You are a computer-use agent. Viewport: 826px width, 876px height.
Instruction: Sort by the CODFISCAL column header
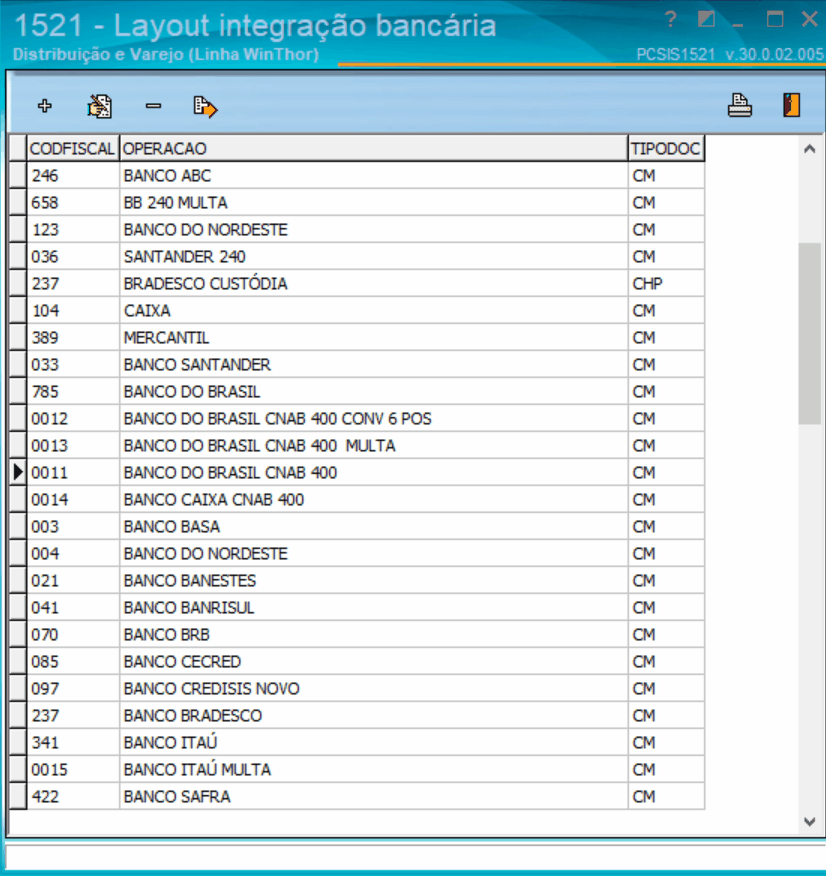[73, 149]
